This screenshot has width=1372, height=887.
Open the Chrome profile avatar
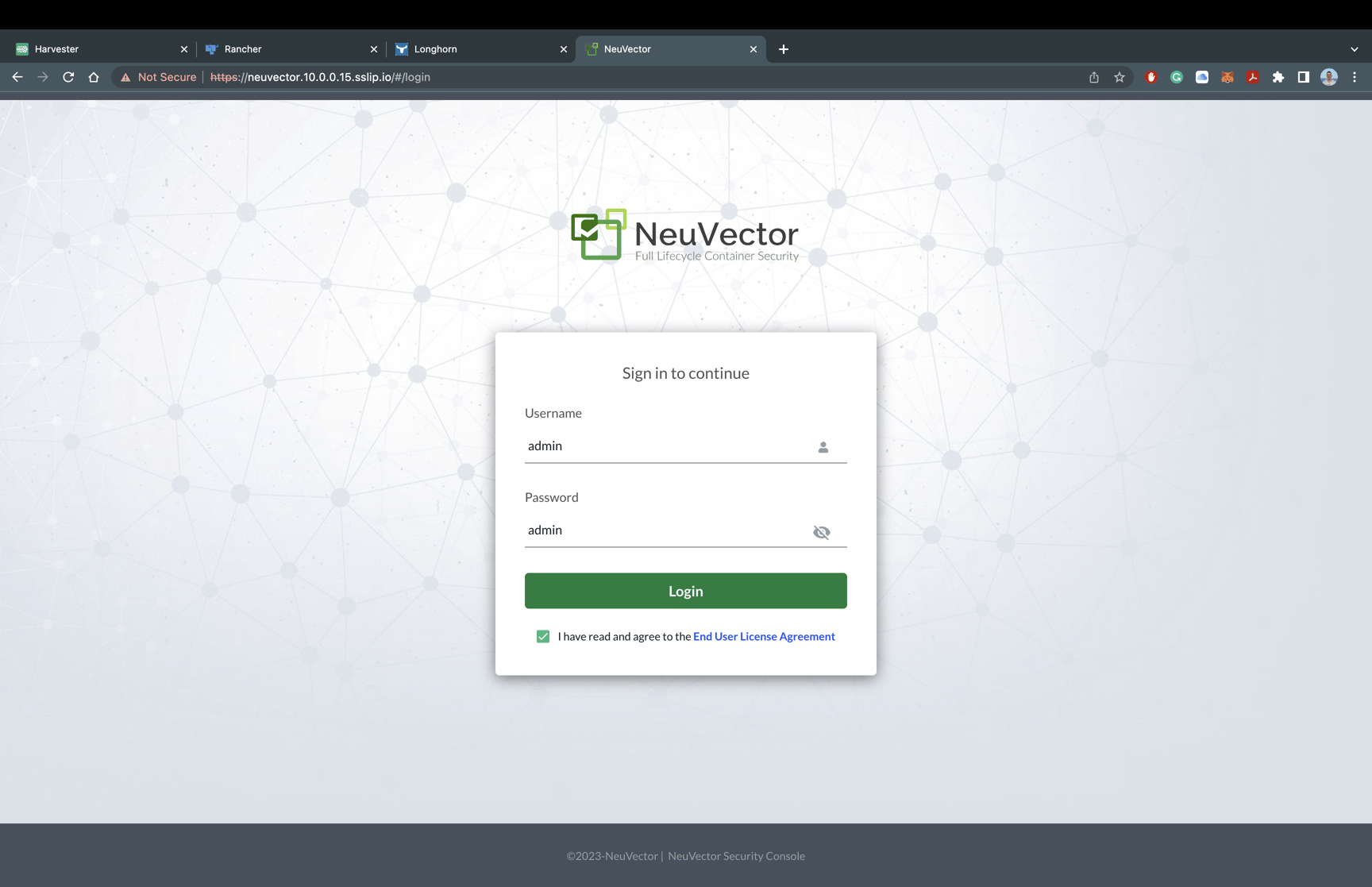coord(1328,77)
